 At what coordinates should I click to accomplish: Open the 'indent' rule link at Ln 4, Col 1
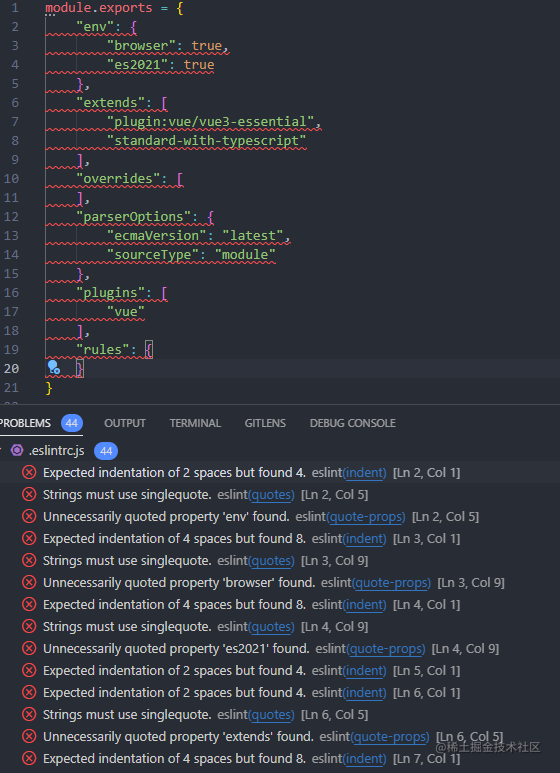point(365,604)
